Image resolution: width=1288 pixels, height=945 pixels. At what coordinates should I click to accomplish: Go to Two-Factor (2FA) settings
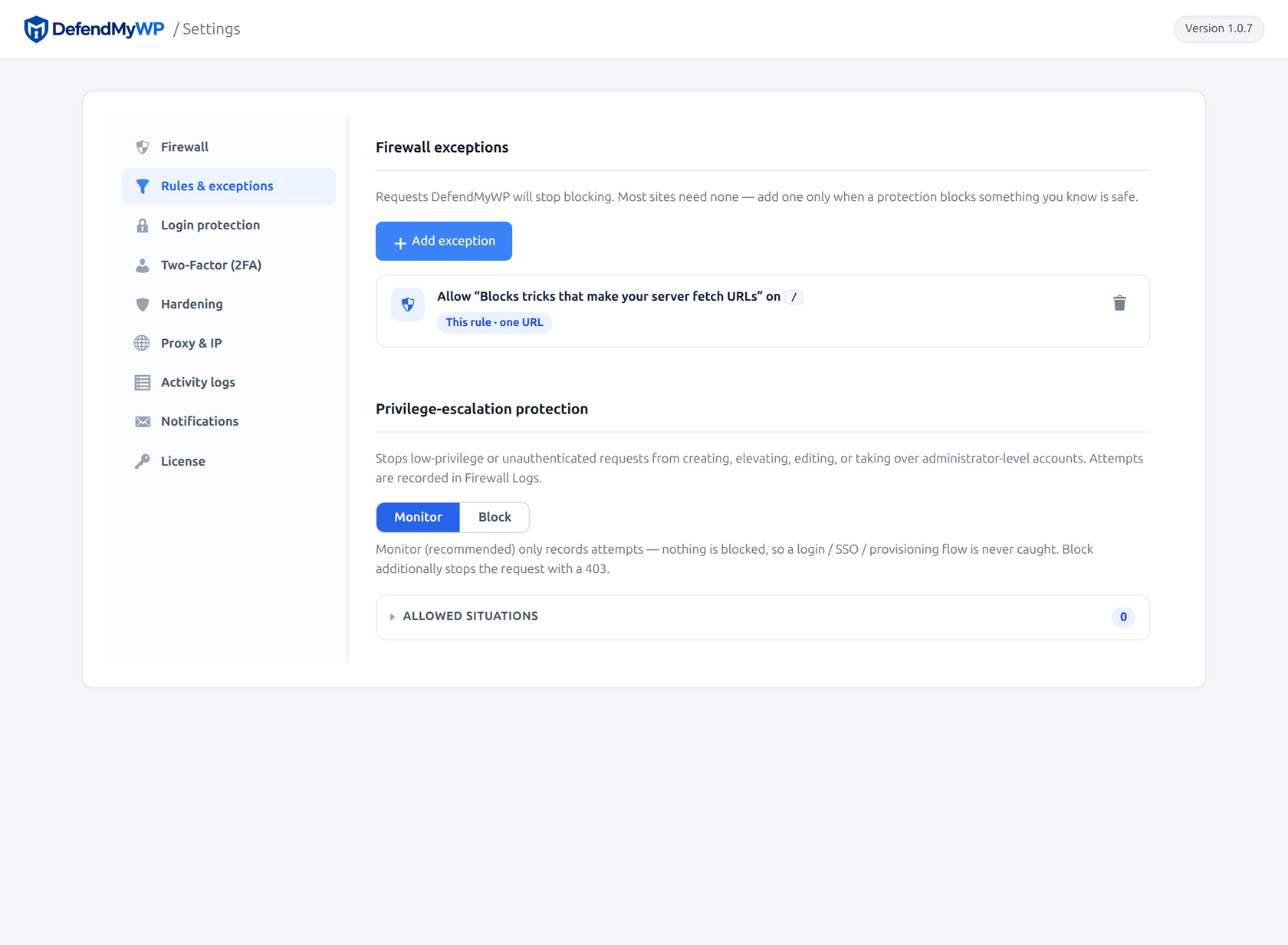228,265
